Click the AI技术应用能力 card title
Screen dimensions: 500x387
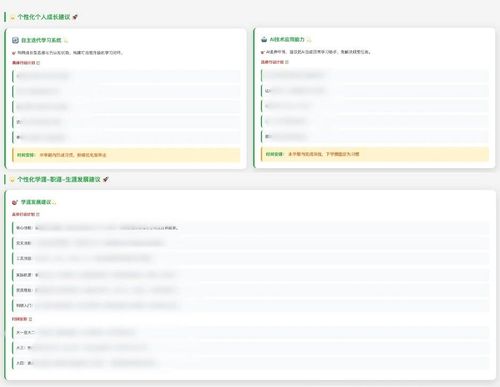pos(287,39)
